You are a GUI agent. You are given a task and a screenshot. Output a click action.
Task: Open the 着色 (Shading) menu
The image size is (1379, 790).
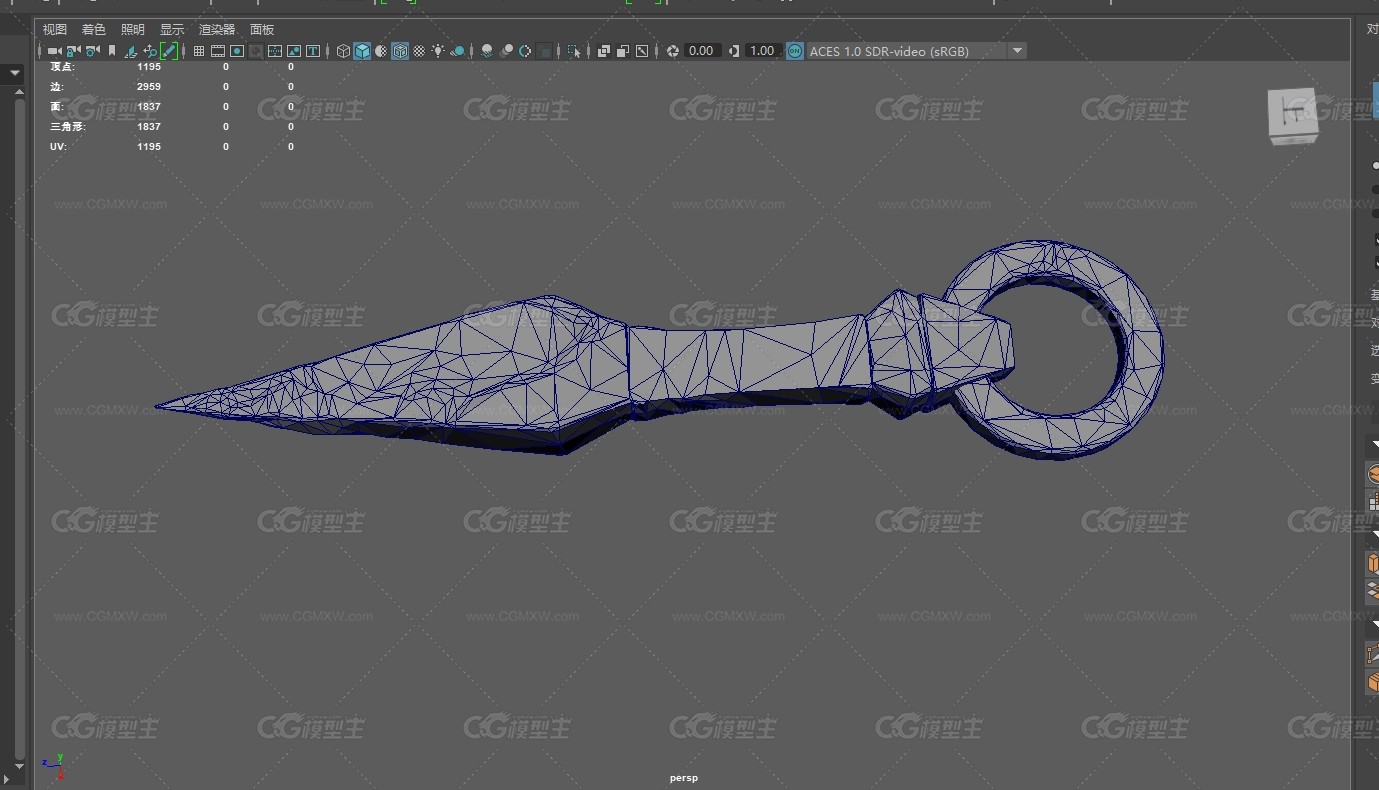pos(94,30)
